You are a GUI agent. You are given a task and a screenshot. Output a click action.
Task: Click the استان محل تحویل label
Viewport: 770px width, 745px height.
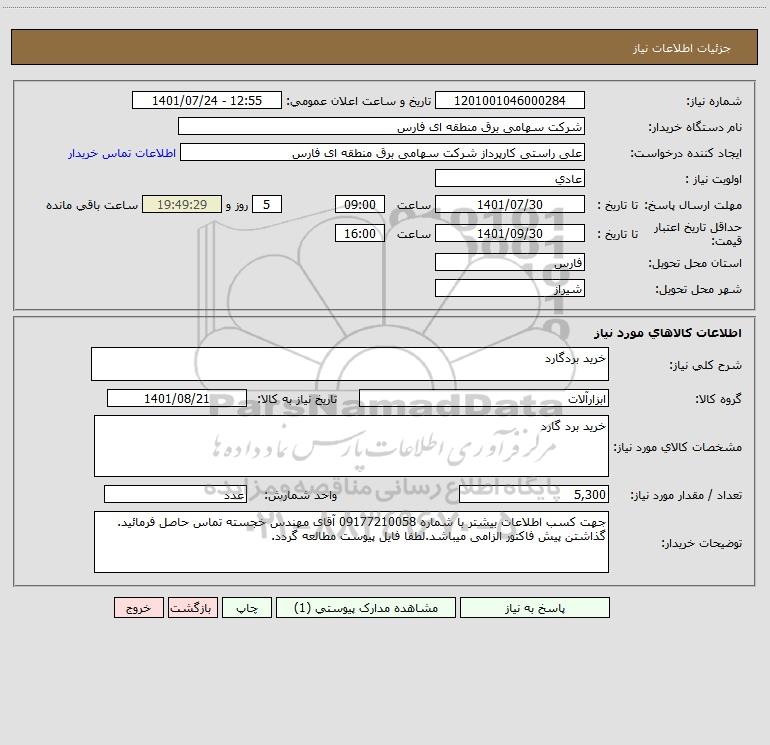(695, 264)
